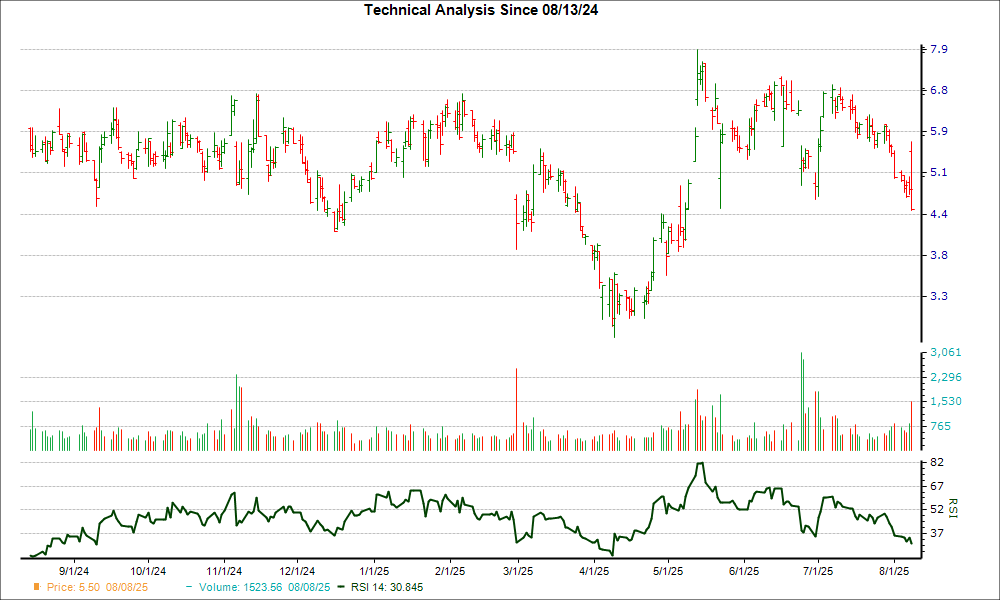Screen dimensions: 1000x600
Task: Click the 4.4 price axis label
Action: [939, 214]
